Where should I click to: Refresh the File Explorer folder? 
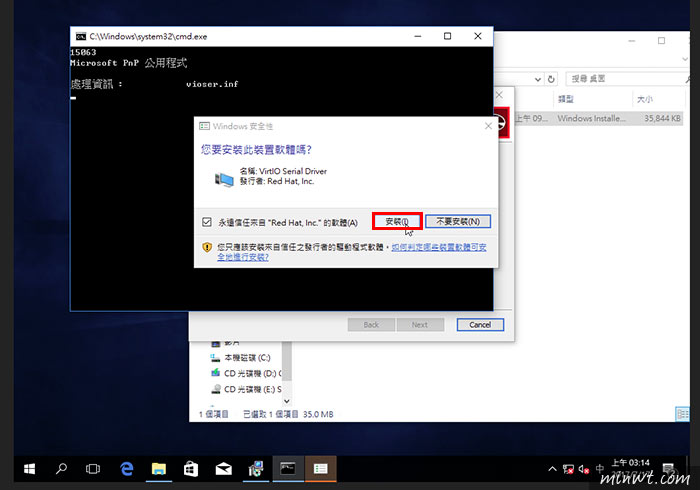click(x=551, y=79)
